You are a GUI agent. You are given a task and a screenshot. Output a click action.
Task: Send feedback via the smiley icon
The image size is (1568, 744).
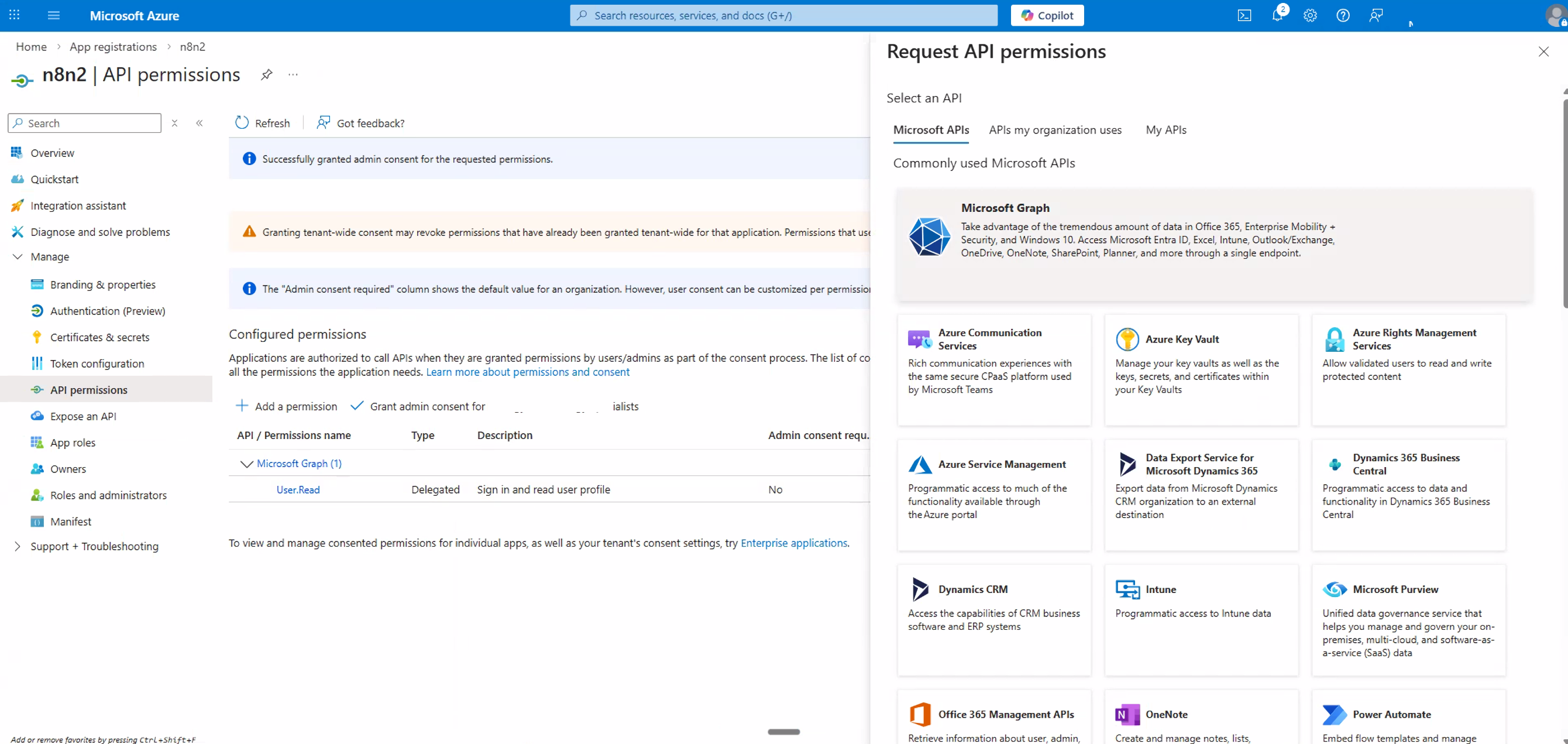pyautogui.click(x=1375, y=15)
